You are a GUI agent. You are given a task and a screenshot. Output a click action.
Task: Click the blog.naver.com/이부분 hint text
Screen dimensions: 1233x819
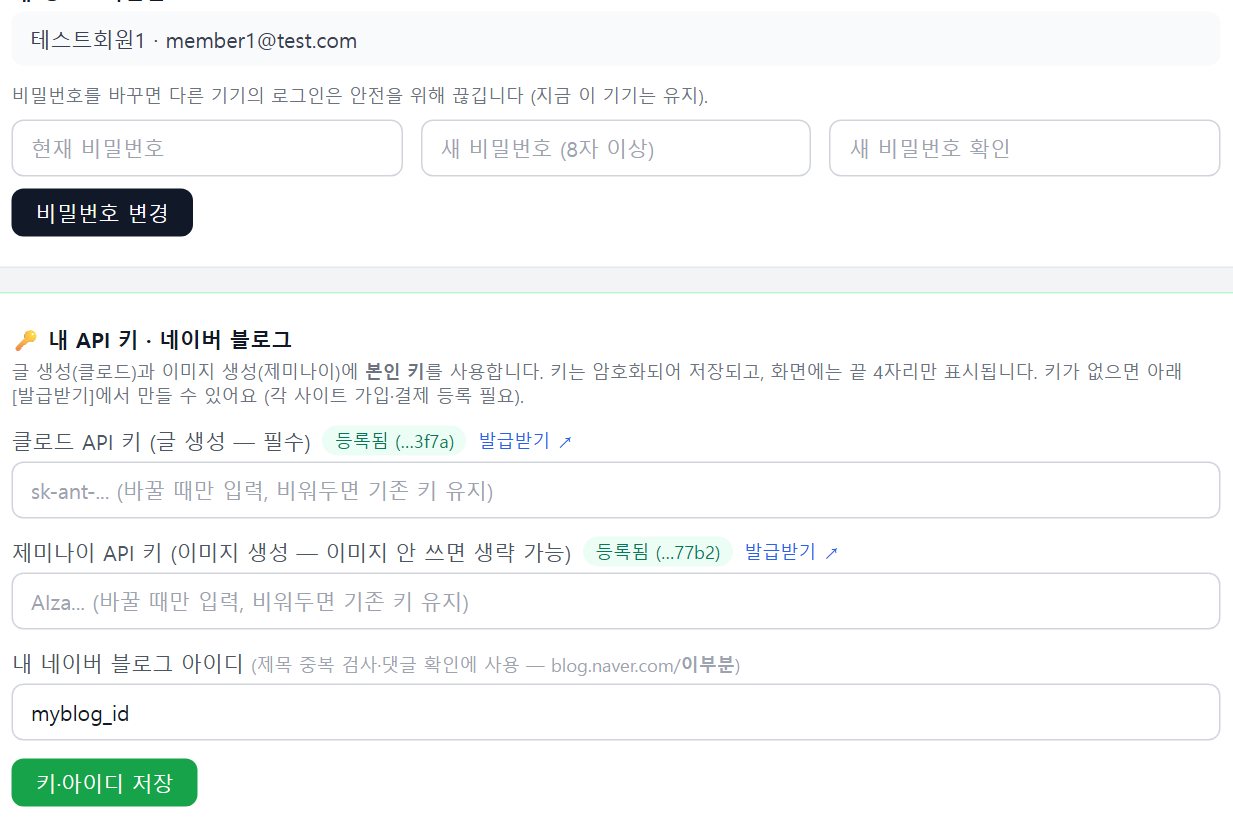coord(645,665)
